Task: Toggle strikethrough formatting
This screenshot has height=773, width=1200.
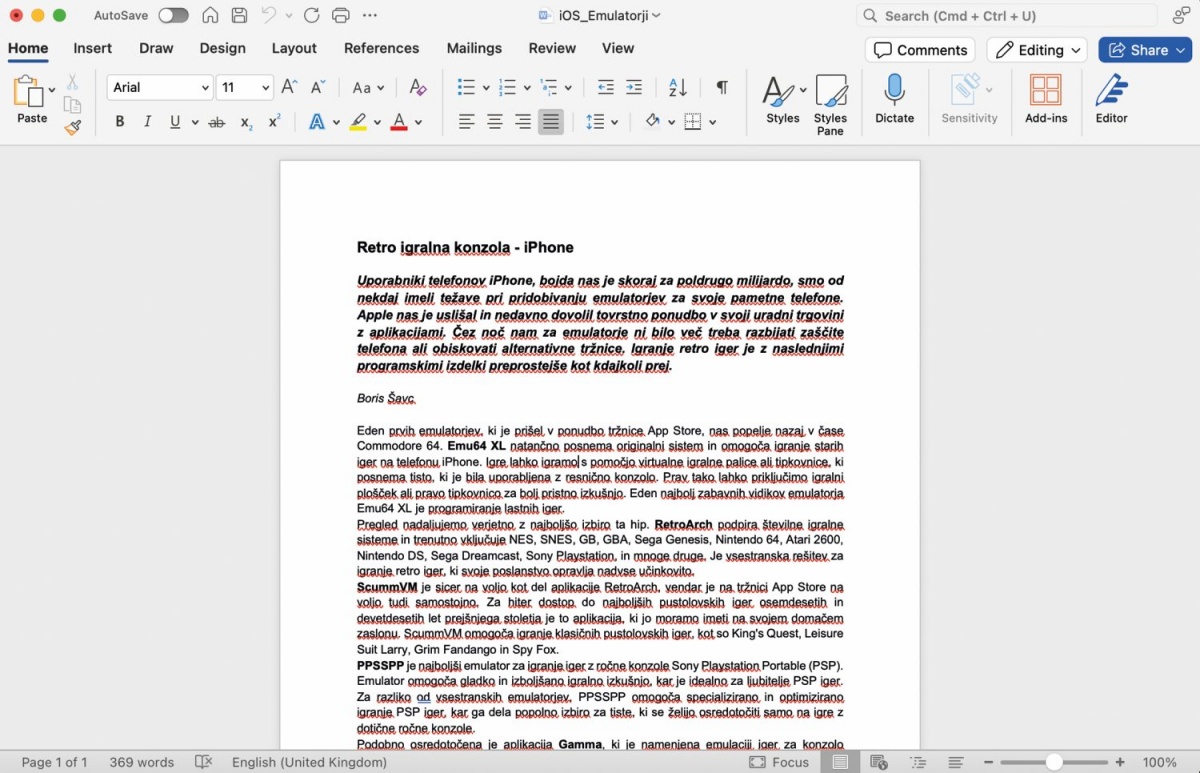Action: pos(216,122)
